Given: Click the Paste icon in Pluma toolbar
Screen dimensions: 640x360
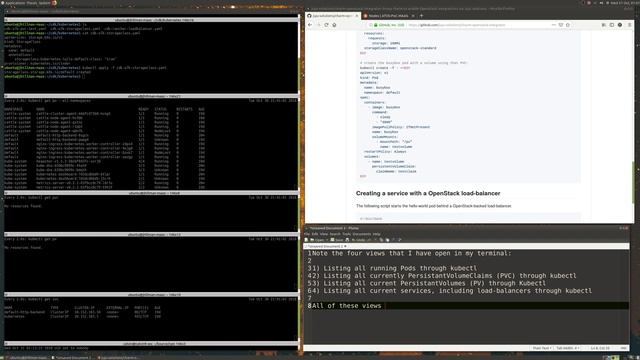Looking at the screenshot, I should (x=387, y=240).
